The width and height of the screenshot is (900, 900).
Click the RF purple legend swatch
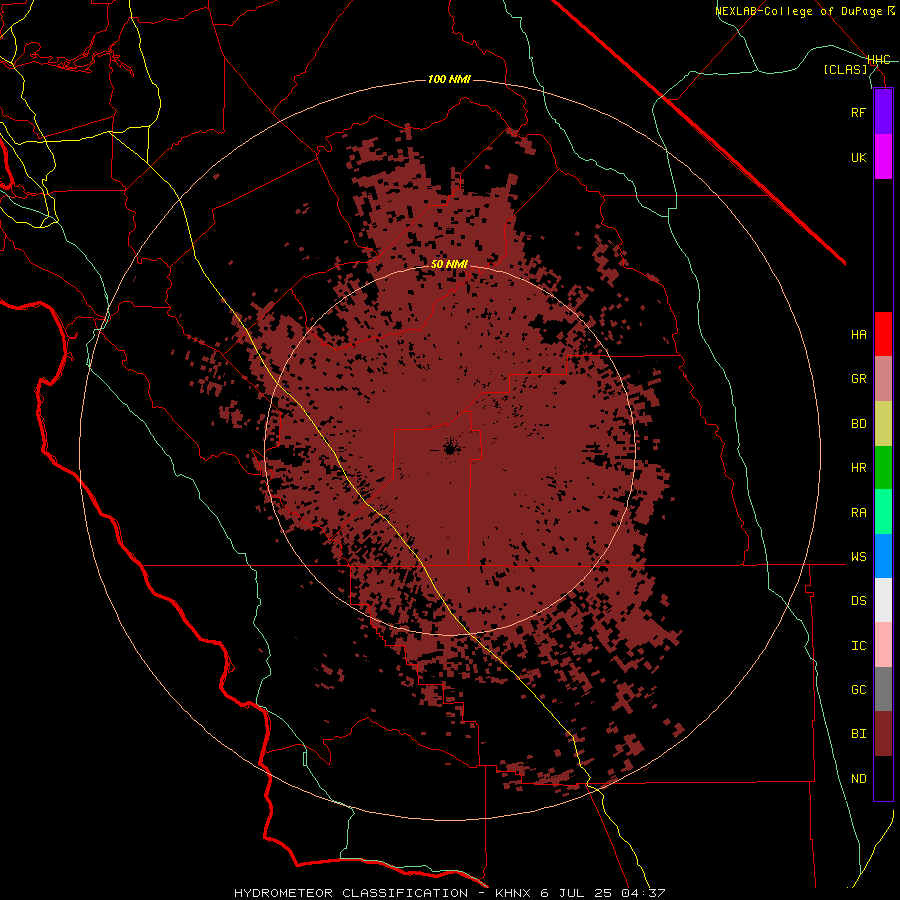pos(883,112)
